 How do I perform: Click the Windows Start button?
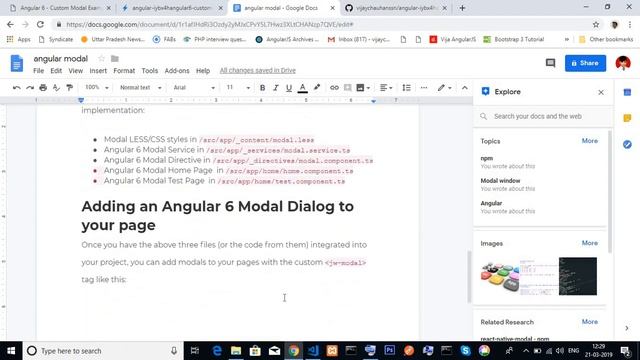[x=11, y=351]
